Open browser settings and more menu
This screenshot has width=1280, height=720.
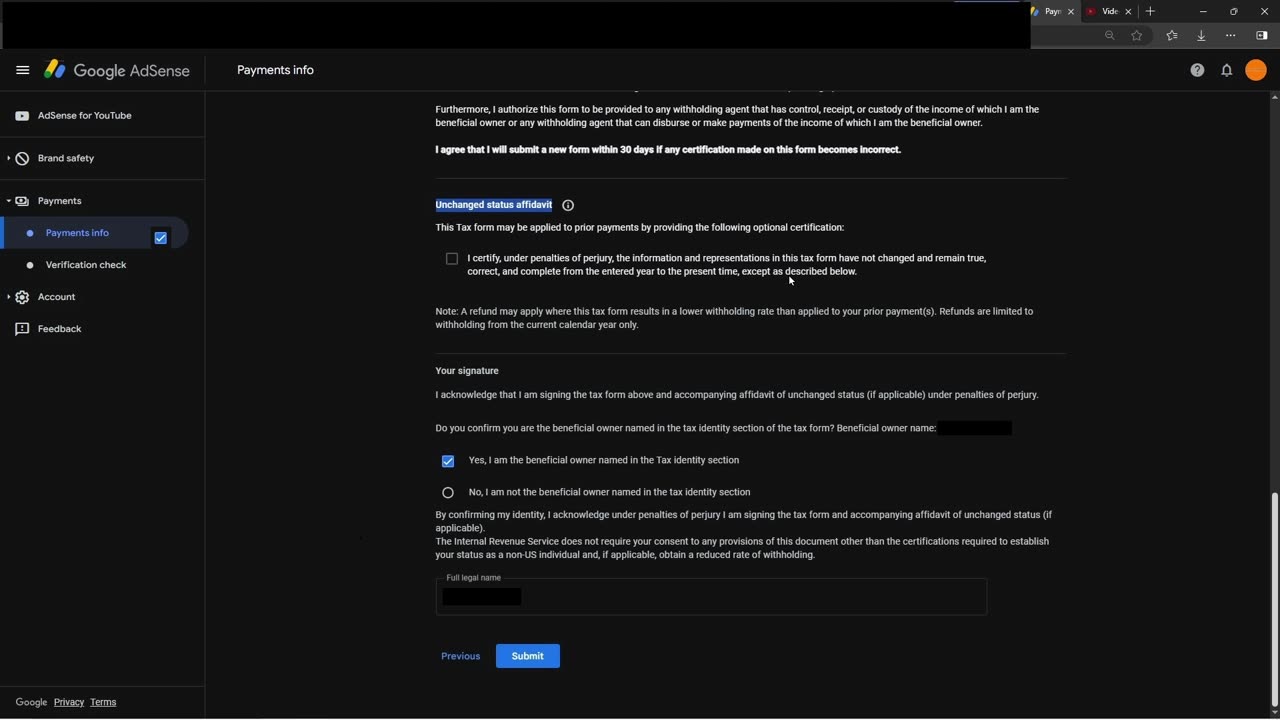click(x=1231, y=36)
